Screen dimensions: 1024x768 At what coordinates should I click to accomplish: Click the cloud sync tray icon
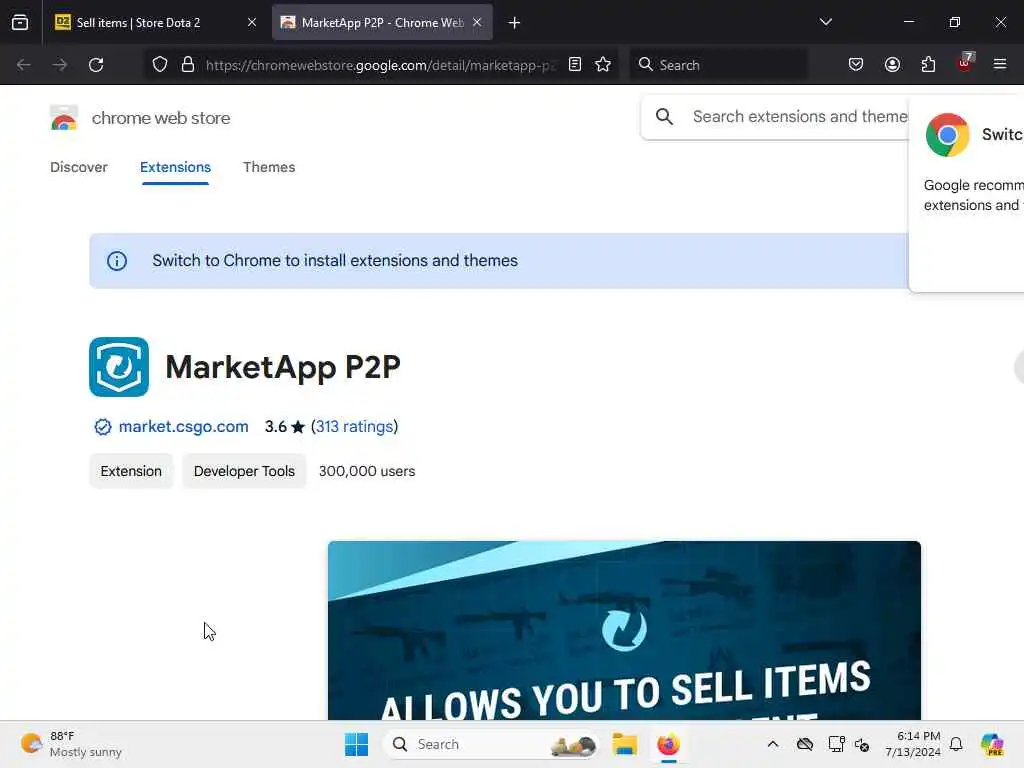pos(805,744)
